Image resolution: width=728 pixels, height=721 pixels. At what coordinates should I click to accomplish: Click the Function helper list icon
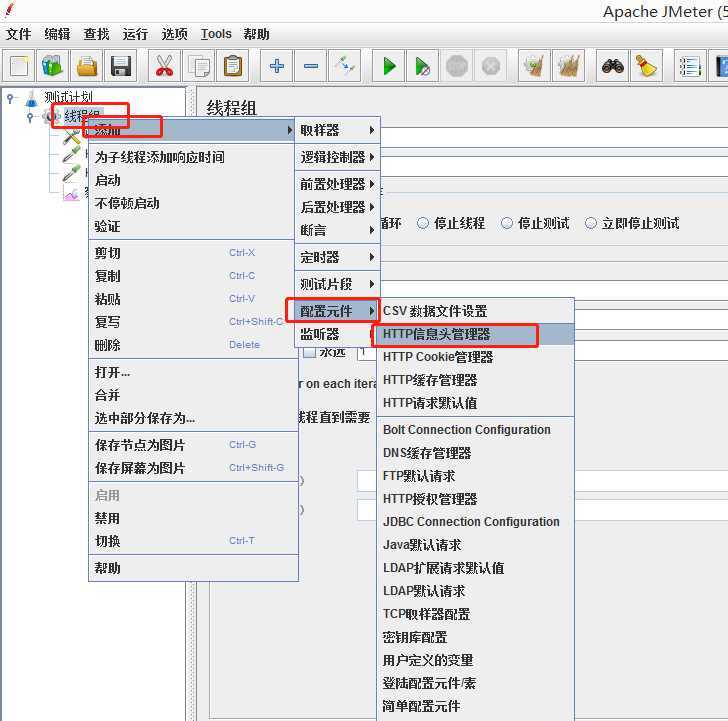point(690,66)
